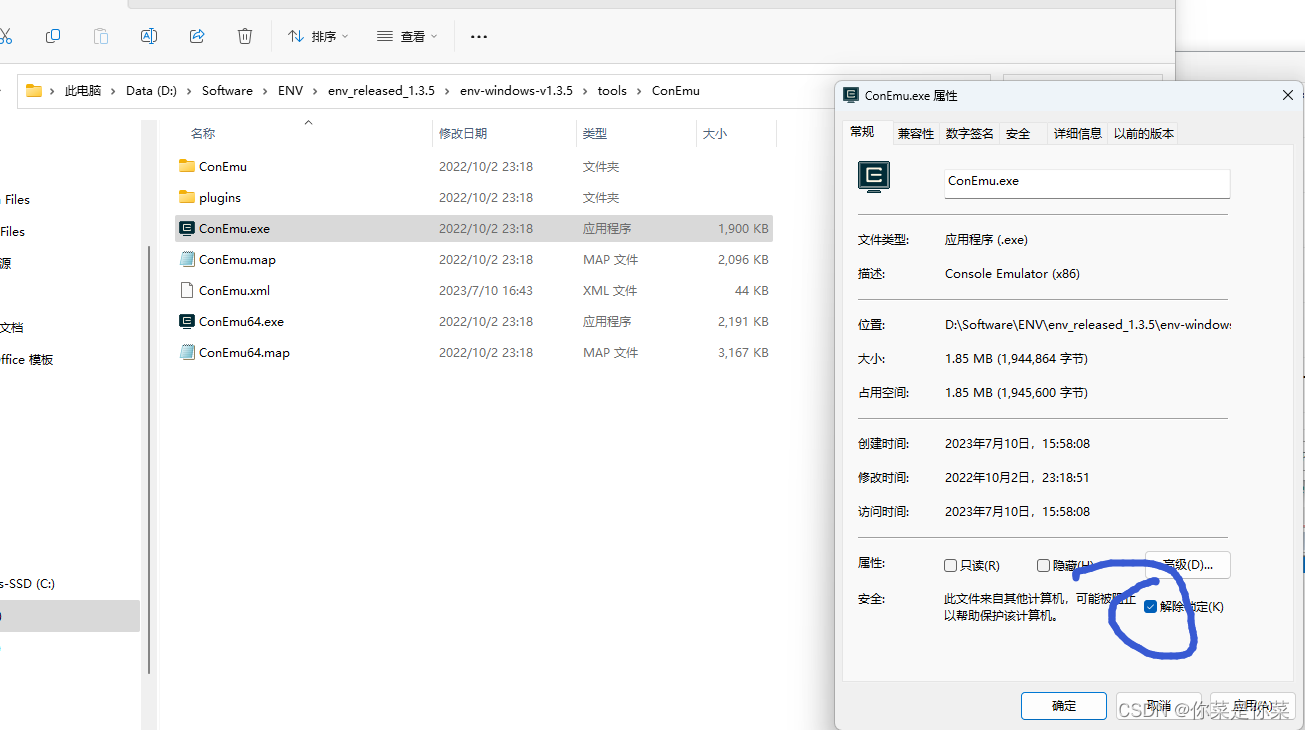This screenshot has width=1305, height=730.
Task: Click the ConEmu.map file icon
Action: click(187, 259)
